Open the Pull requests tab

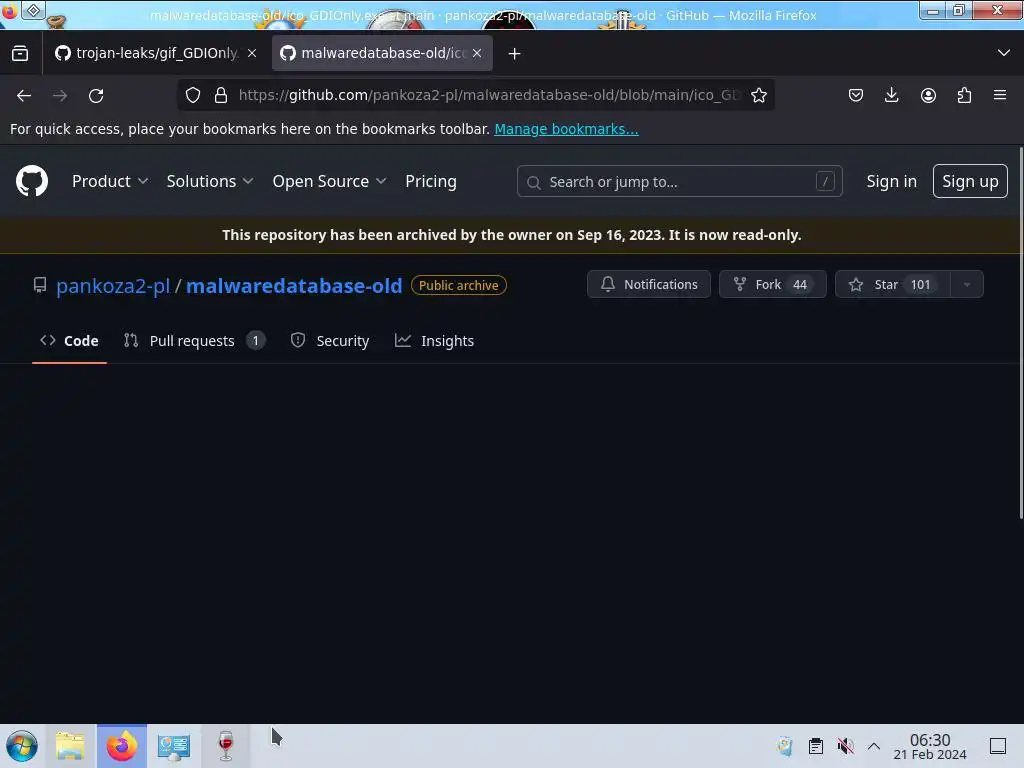(194, 340)
